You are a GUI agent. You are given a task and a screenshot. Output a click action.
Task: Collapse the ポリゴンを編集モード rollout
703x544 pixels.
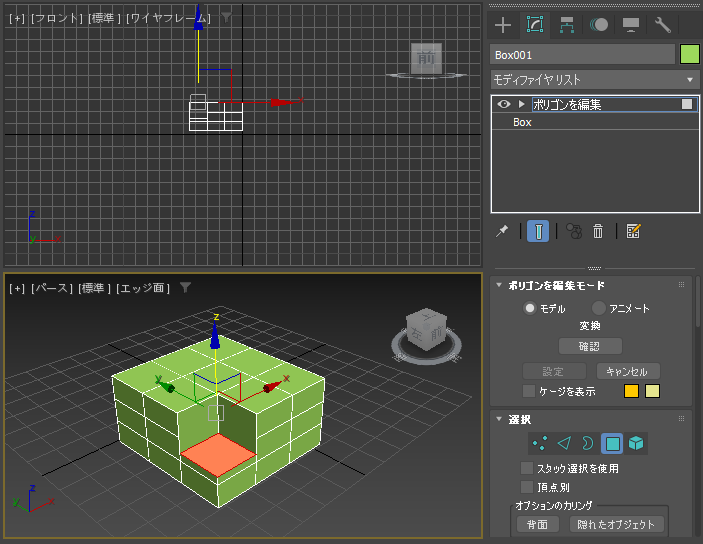(499, 285)
